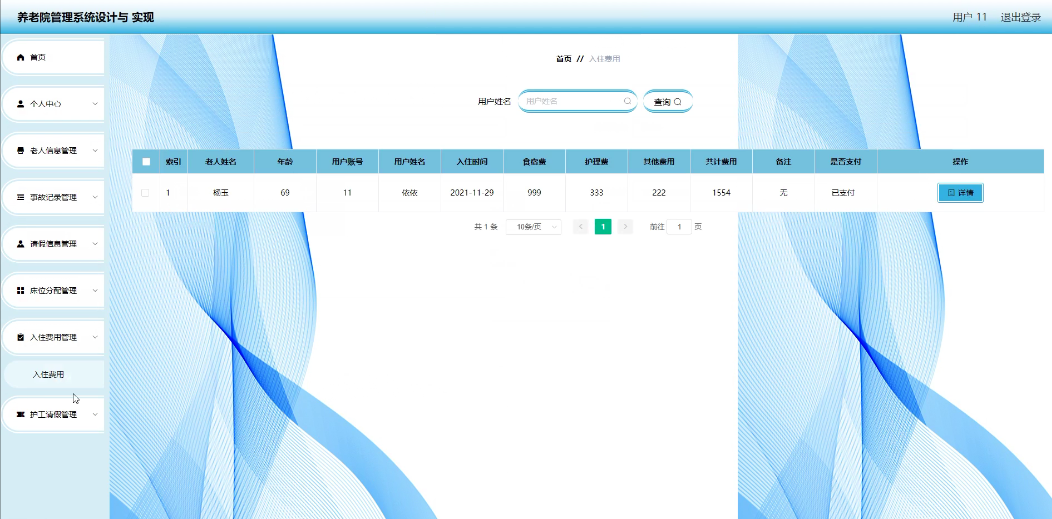Click the 用户账号 column header

(x=347, y=162)
